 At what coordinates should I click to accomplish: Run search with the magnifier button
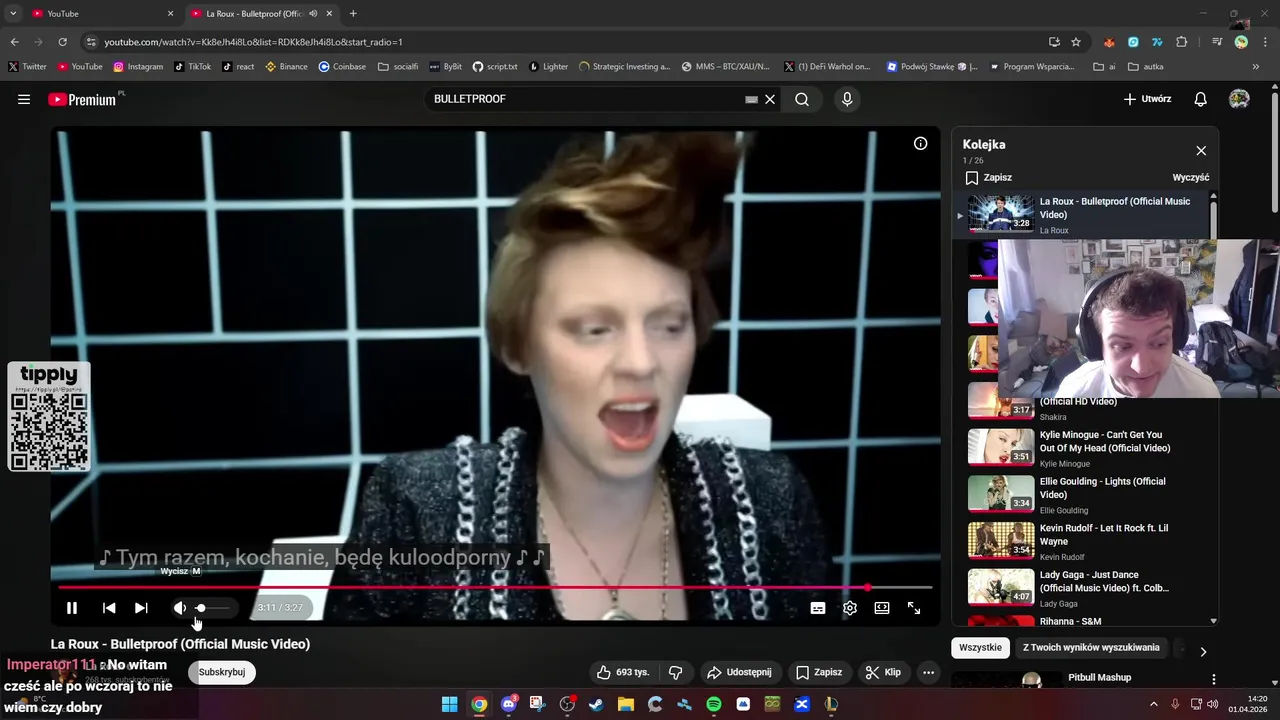pyautogui.click(x=802, y=99)
